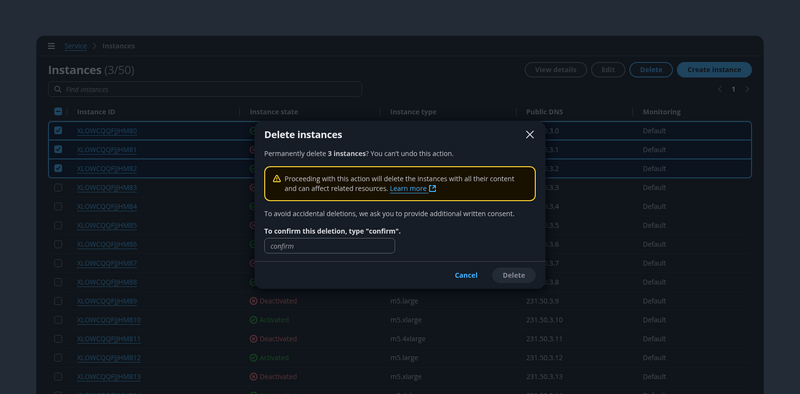This screenshot has height=394, width=800.
Task: Select the checkbox for instance XLOWCQQFJJHM812
Action: [x=58, y=358]
